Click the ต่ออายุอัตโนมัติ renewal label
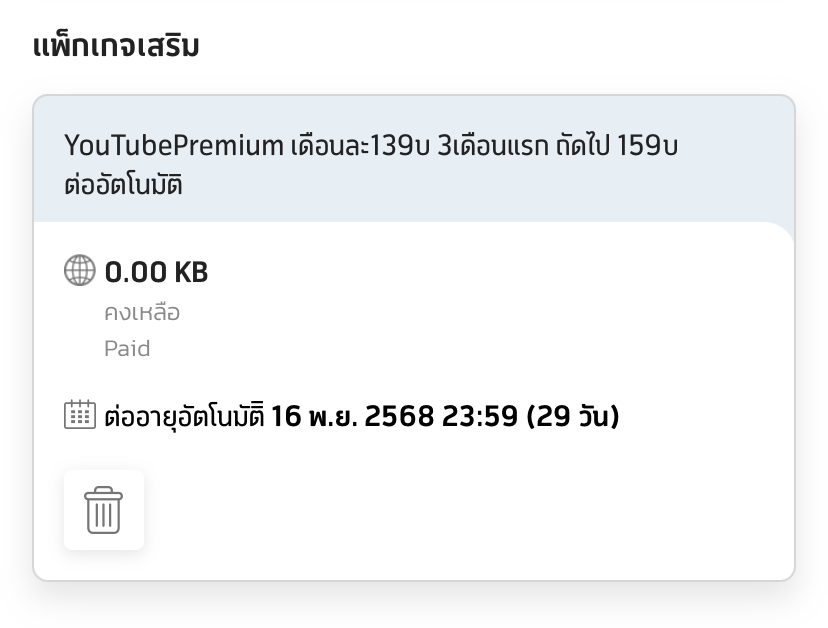Image resolution: width=828 pixels, height=628 pixels. pyautogui.click(x=184, y=416)
